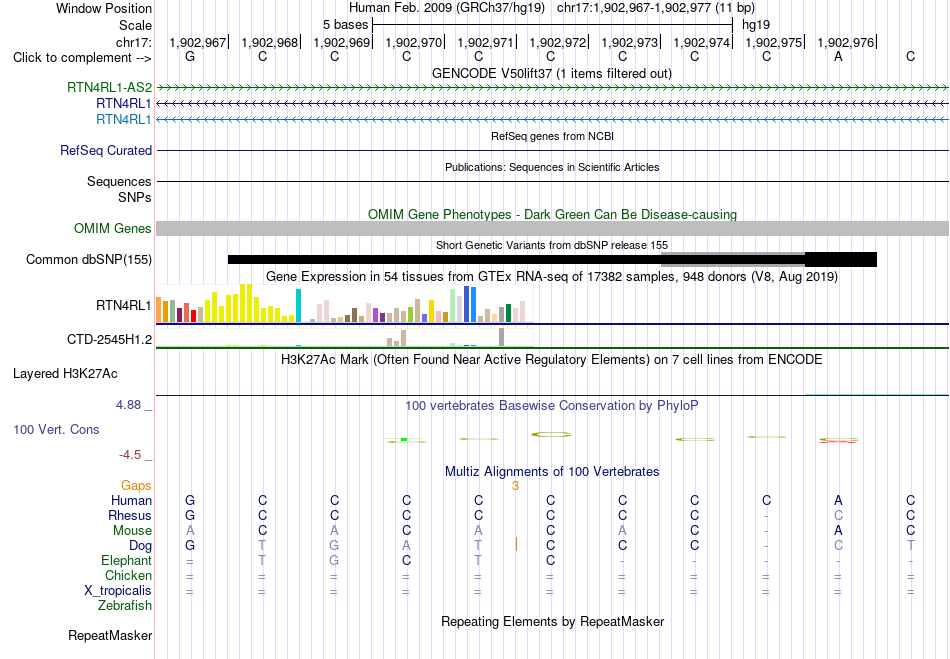Click the thick black dbSNP variant block
Image resolution: width=950 pixels, height=659 pixels.
pos(841,259)
